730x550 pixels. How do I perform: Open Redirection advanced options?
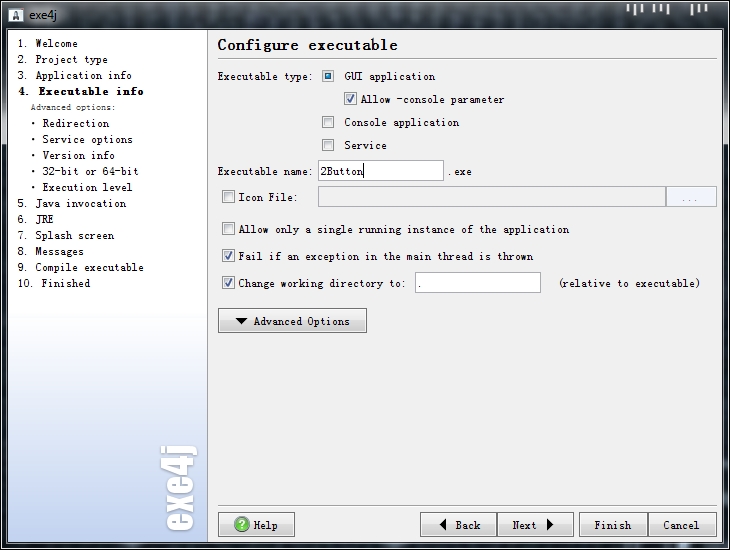(76, 123)
